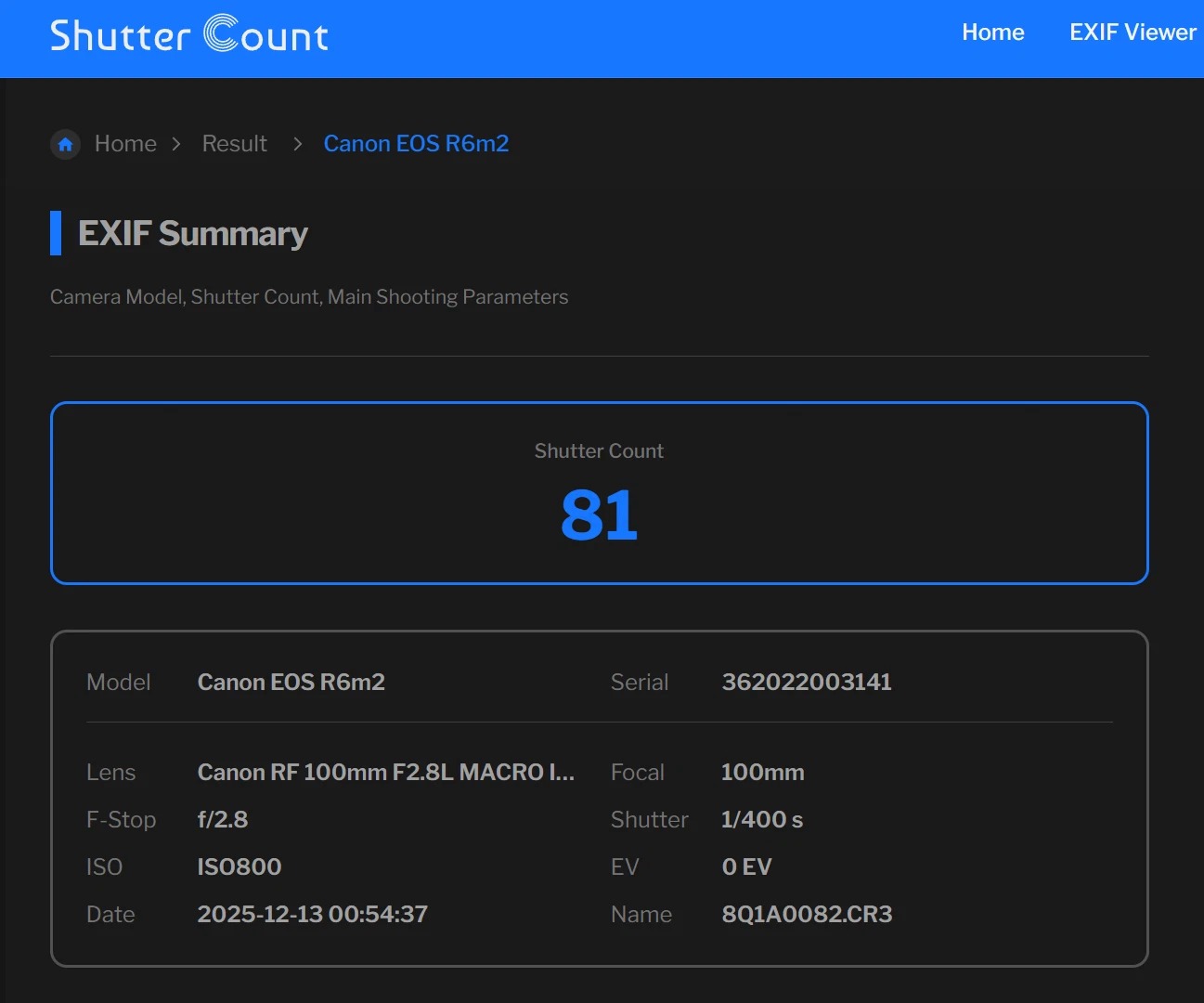Click the model value Canon EOS R6m2
Viewport: 1204px width, 1003px height.
tap(291, 683)
